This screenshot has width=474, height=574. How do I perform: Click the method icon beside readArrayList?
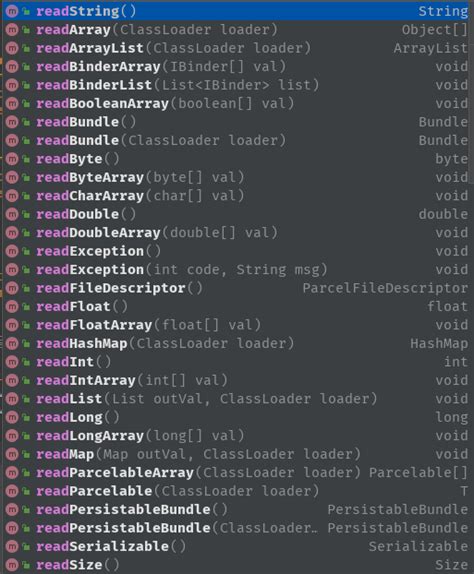click(x=12, y=48)
